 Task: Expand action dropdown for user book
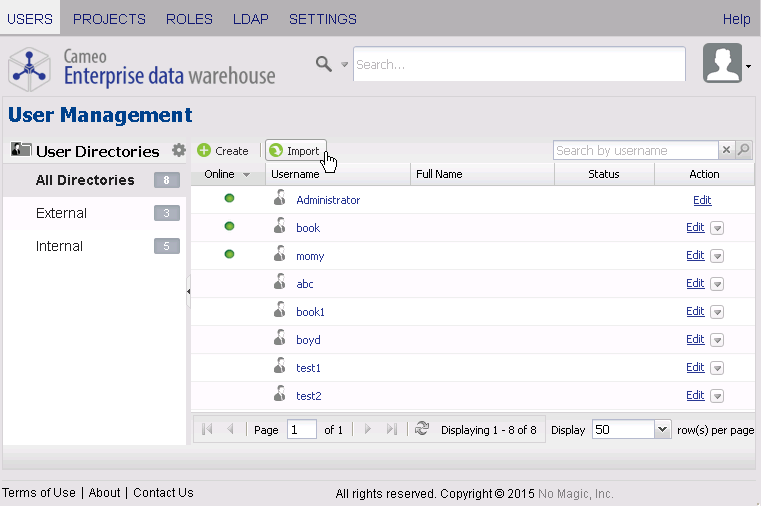(717, 228)
